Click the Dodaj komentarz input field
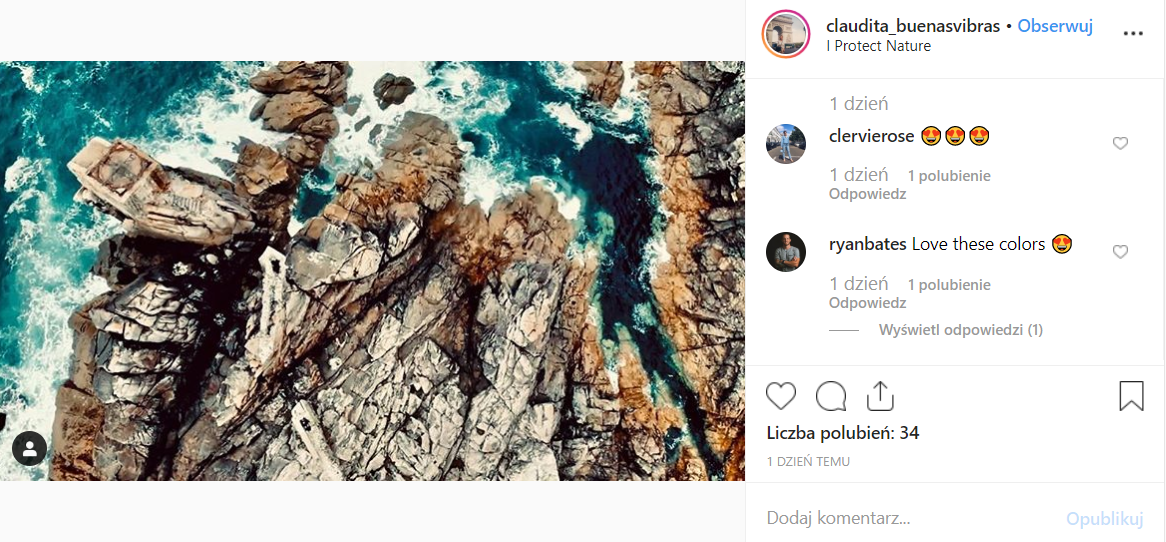Screen dimensions: 1166x542 [x=900, y=518]
